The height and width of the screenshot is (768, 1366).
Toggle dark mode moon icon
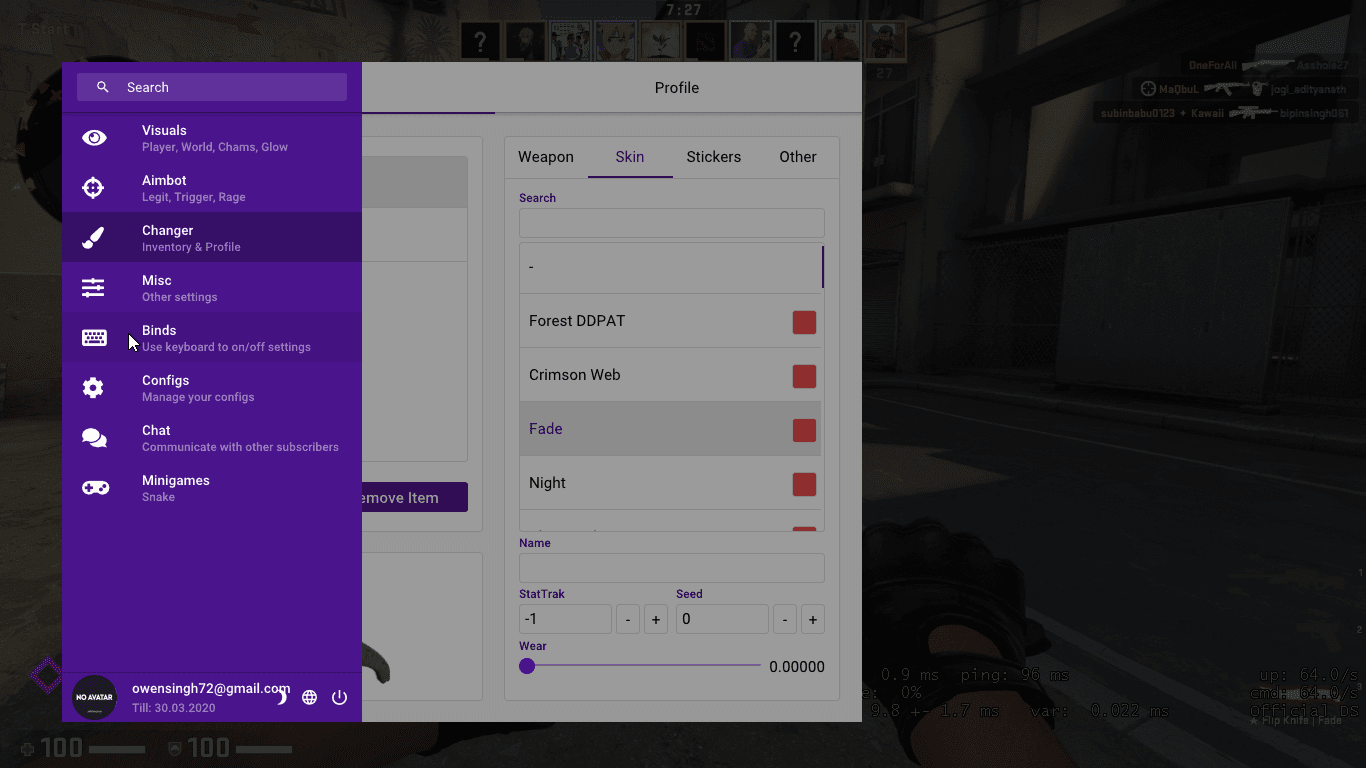click(x=281, y=697)
